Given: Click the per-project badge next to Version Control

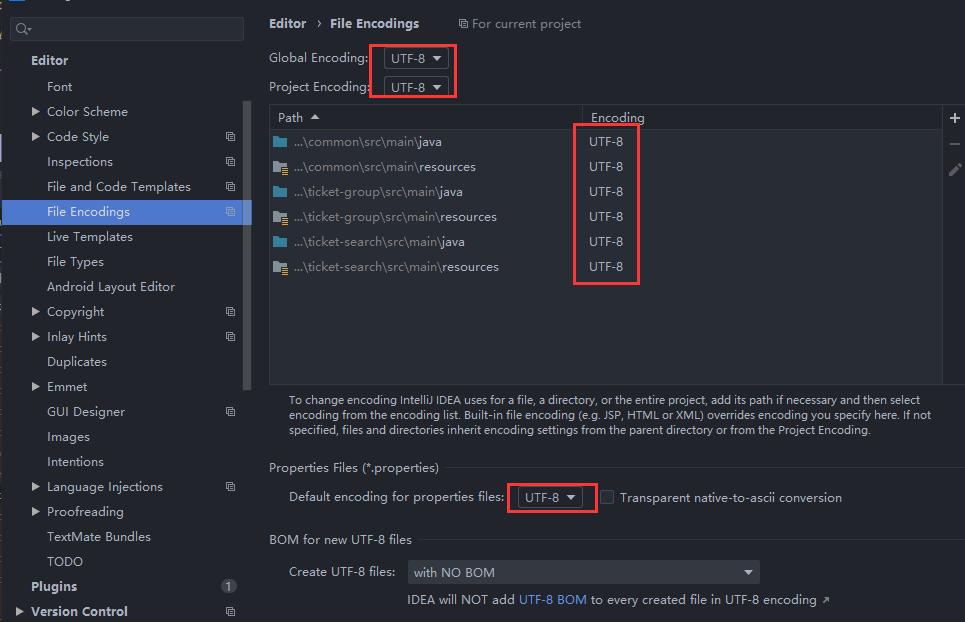Looking at the screenshot, I should coord(230,611).
